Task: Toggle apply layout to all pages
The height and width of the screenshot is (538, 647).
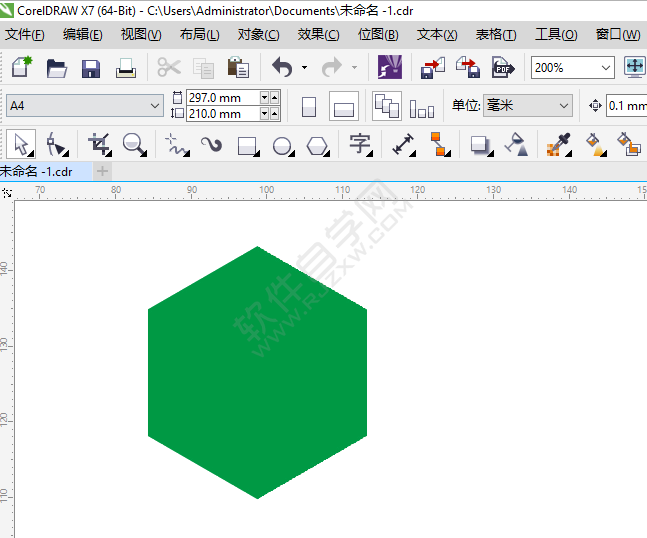Action: pyautogui.click(x=386, y=106)
